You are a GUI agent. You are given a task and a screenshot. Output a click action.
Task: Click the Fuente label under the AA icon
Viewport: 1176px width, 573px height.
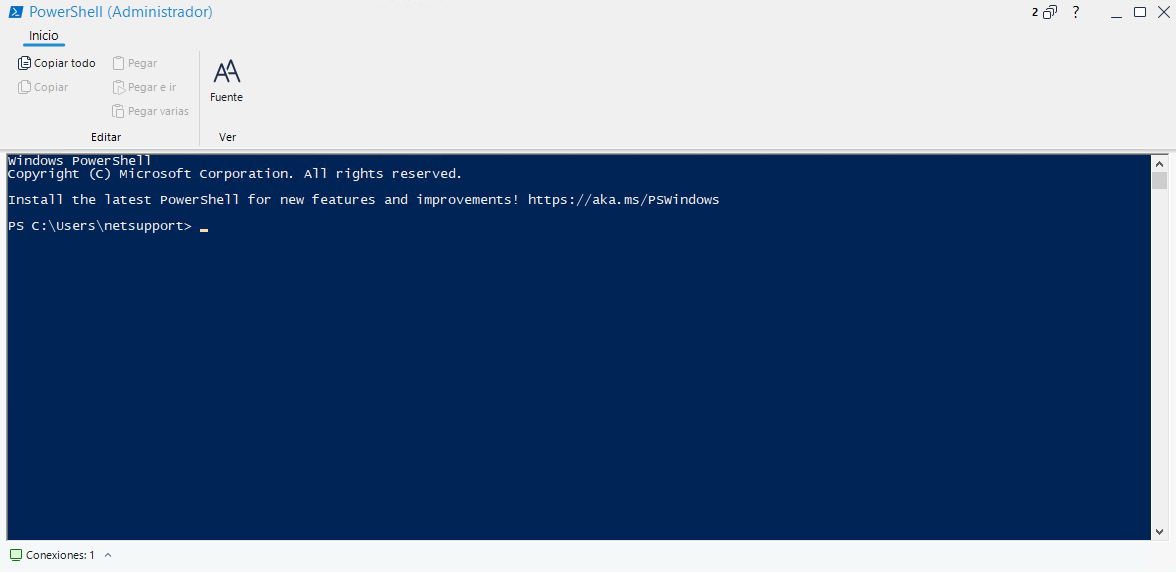pyautogui.click(x=226, y=98)
